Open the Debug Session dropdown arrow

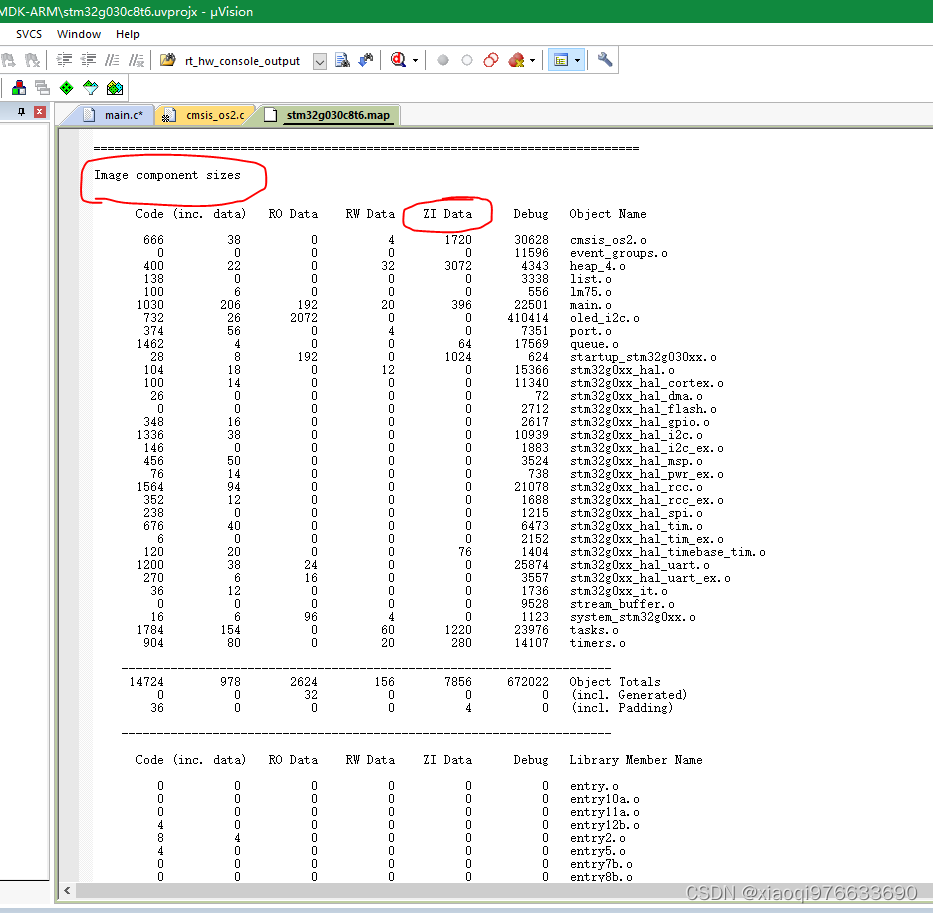tap(415, 61)
